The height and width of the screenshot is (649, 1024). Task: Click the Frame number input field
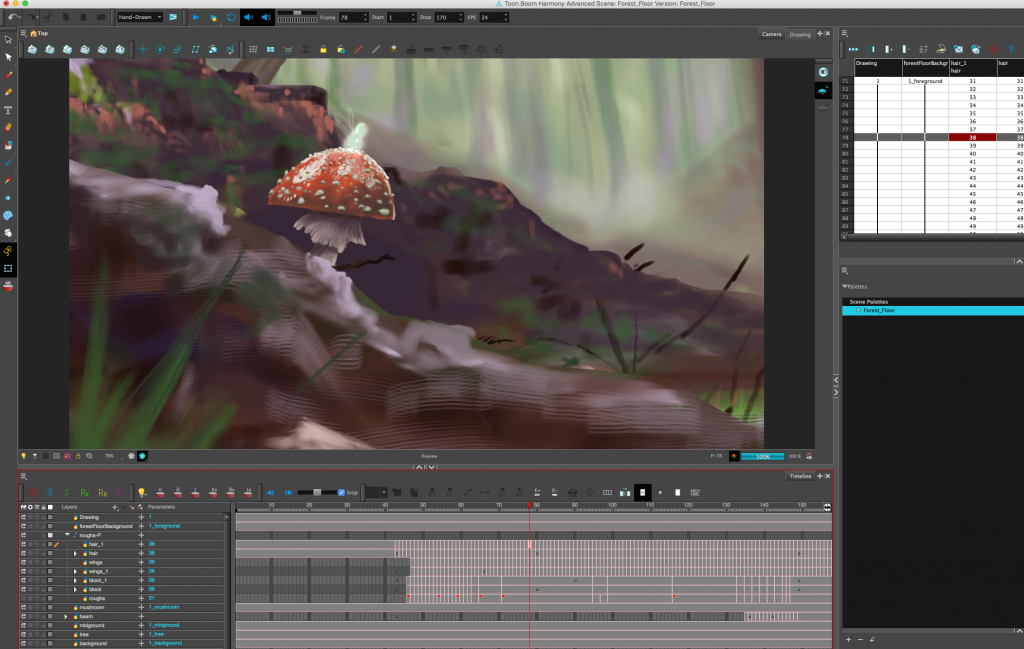click(x=352, y=17)
